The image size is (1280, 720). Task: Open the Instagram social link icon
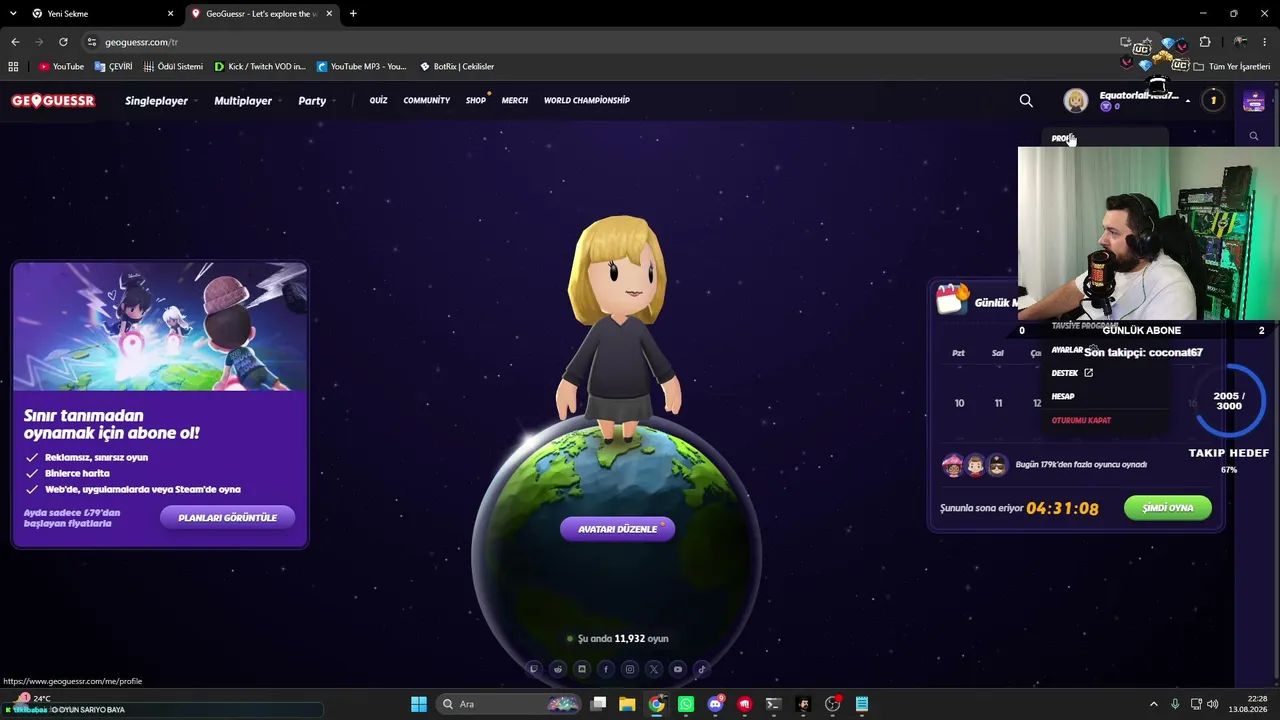[630, 669]
